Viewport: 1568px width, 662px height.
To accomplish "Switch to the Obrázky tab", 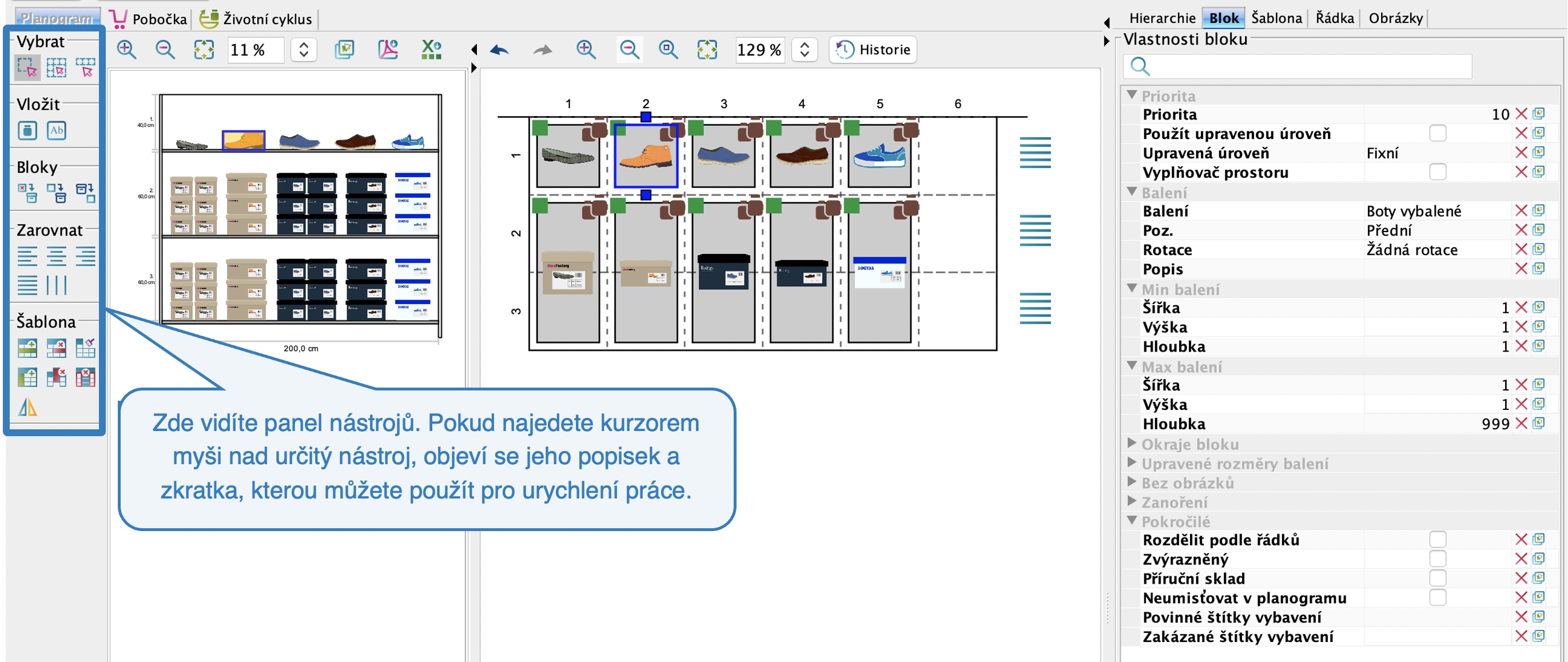I will pos(1395,18).
